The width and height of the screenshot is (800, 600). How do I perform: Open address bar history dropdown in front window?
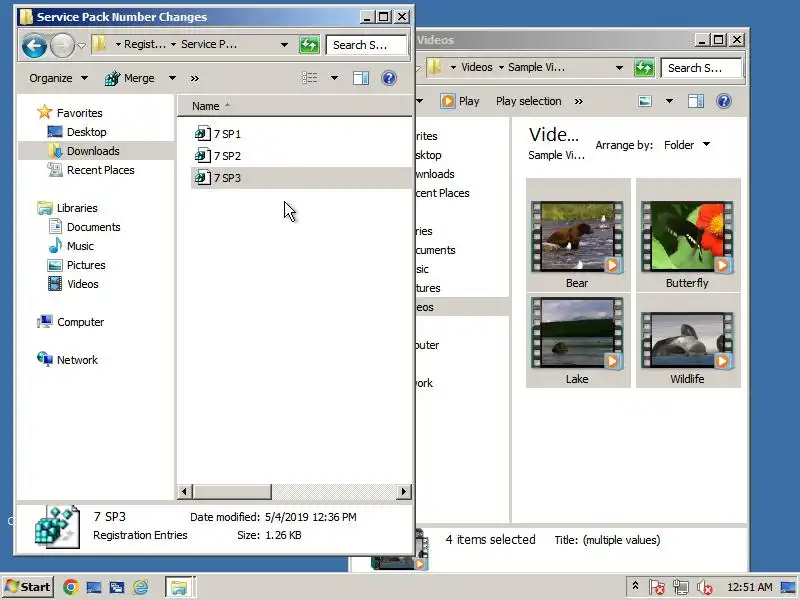[284, 45]
